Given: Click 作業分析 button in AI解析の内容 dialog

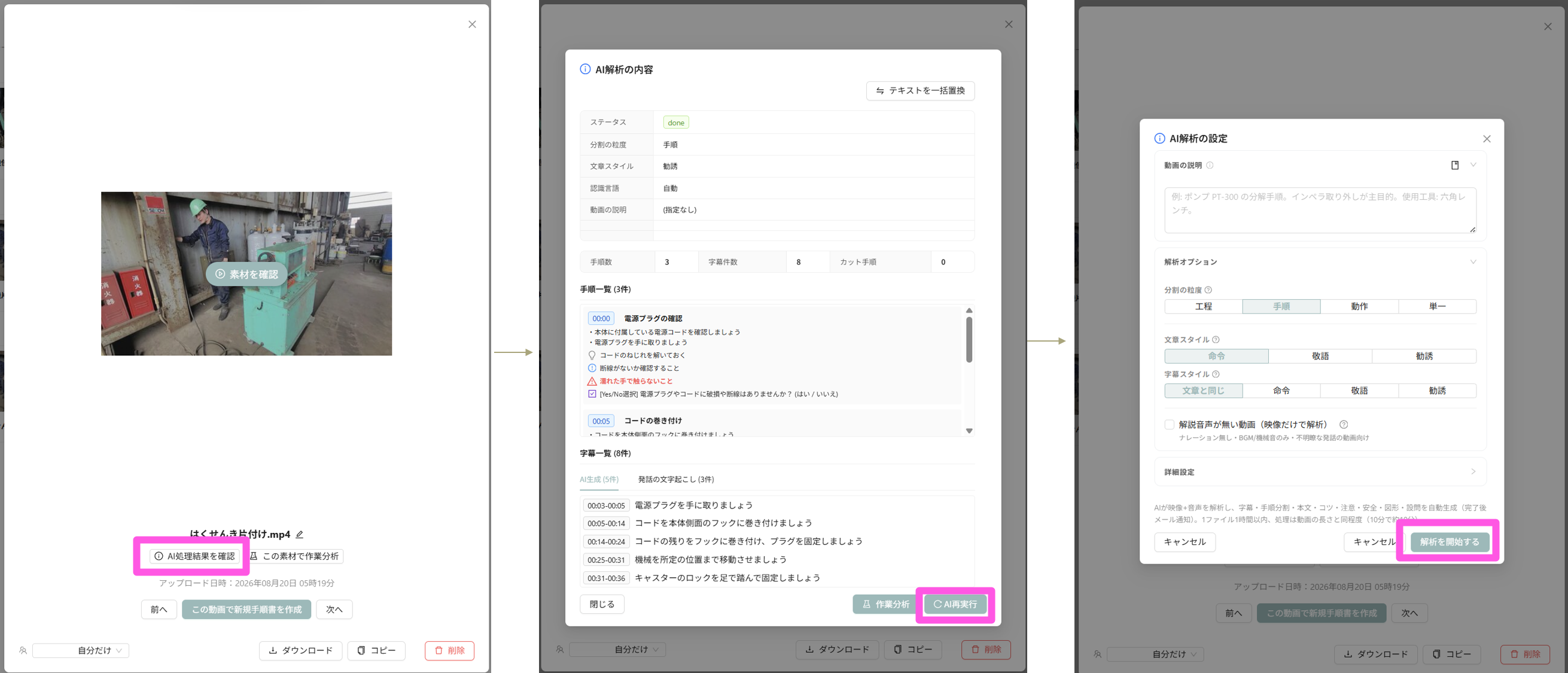Looking at the screenshot, I should [x=885, y=604].
